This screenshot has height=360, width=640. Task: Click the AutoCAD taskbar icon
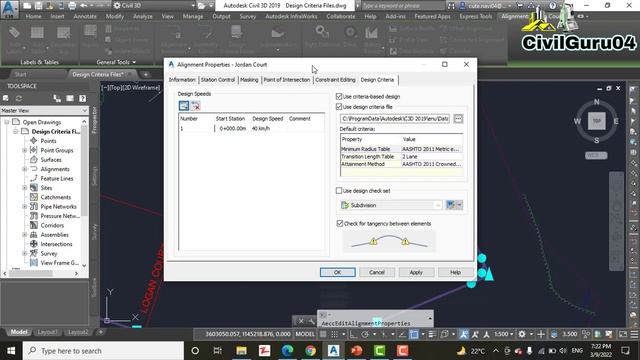click(x=333, y=351)
